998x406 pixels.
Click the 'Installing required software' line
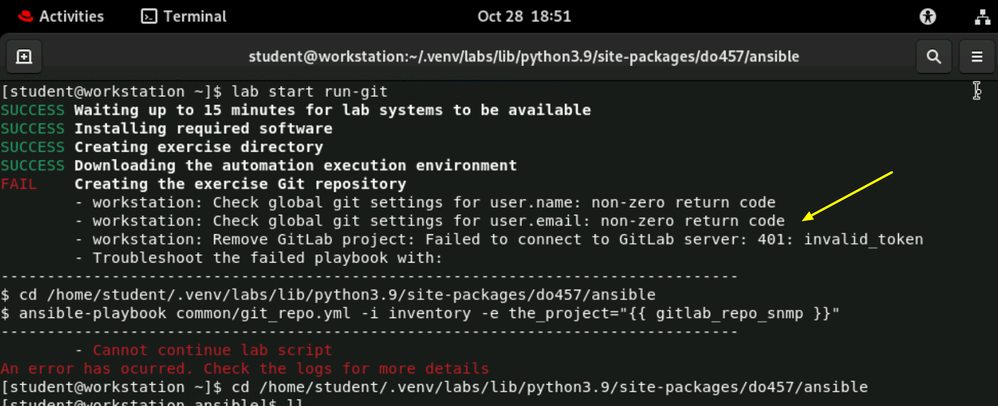[x=203, y=129]
